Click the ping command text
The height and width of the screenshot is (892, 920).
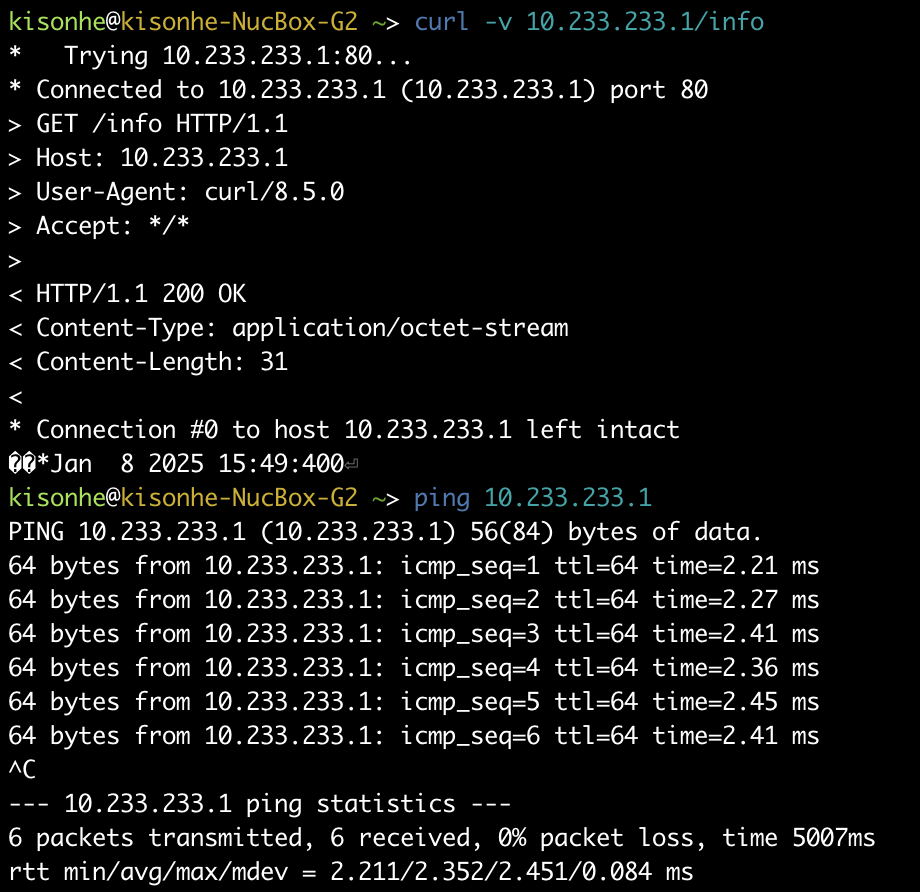click(441, 499)
